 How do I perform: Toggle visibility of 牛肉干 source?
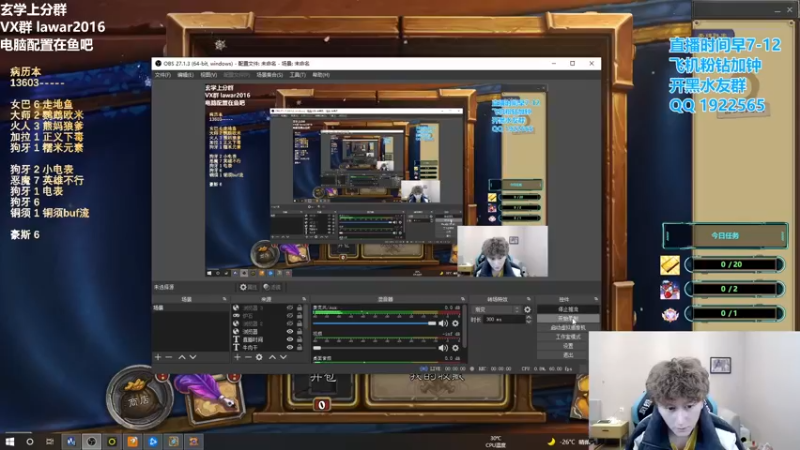pos(290,347)
